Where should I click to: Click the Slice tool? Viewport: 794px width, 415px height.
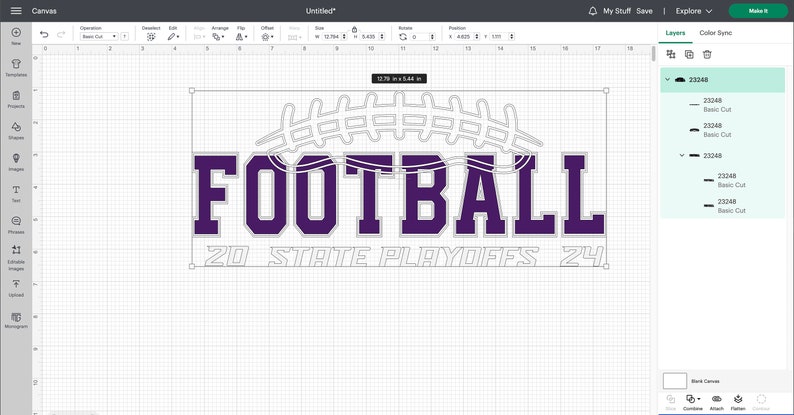point(670,402)
